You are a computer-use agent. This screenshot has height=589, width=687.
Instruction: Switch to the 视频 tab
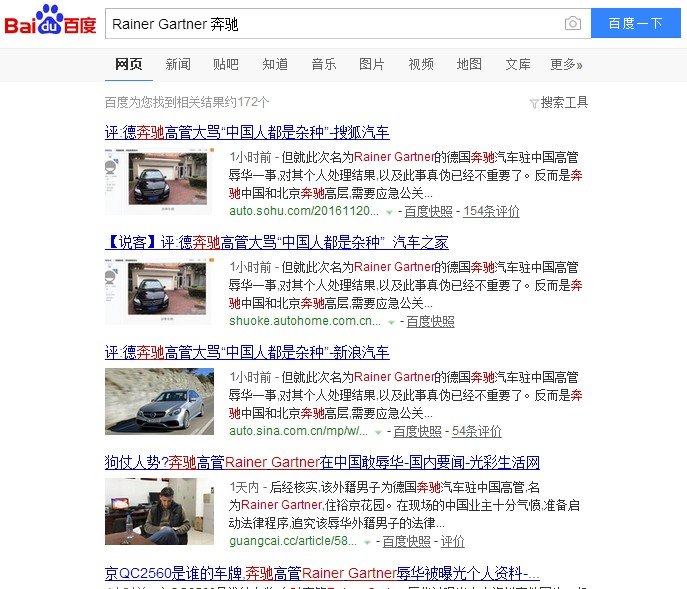click(x=421, y=64)
